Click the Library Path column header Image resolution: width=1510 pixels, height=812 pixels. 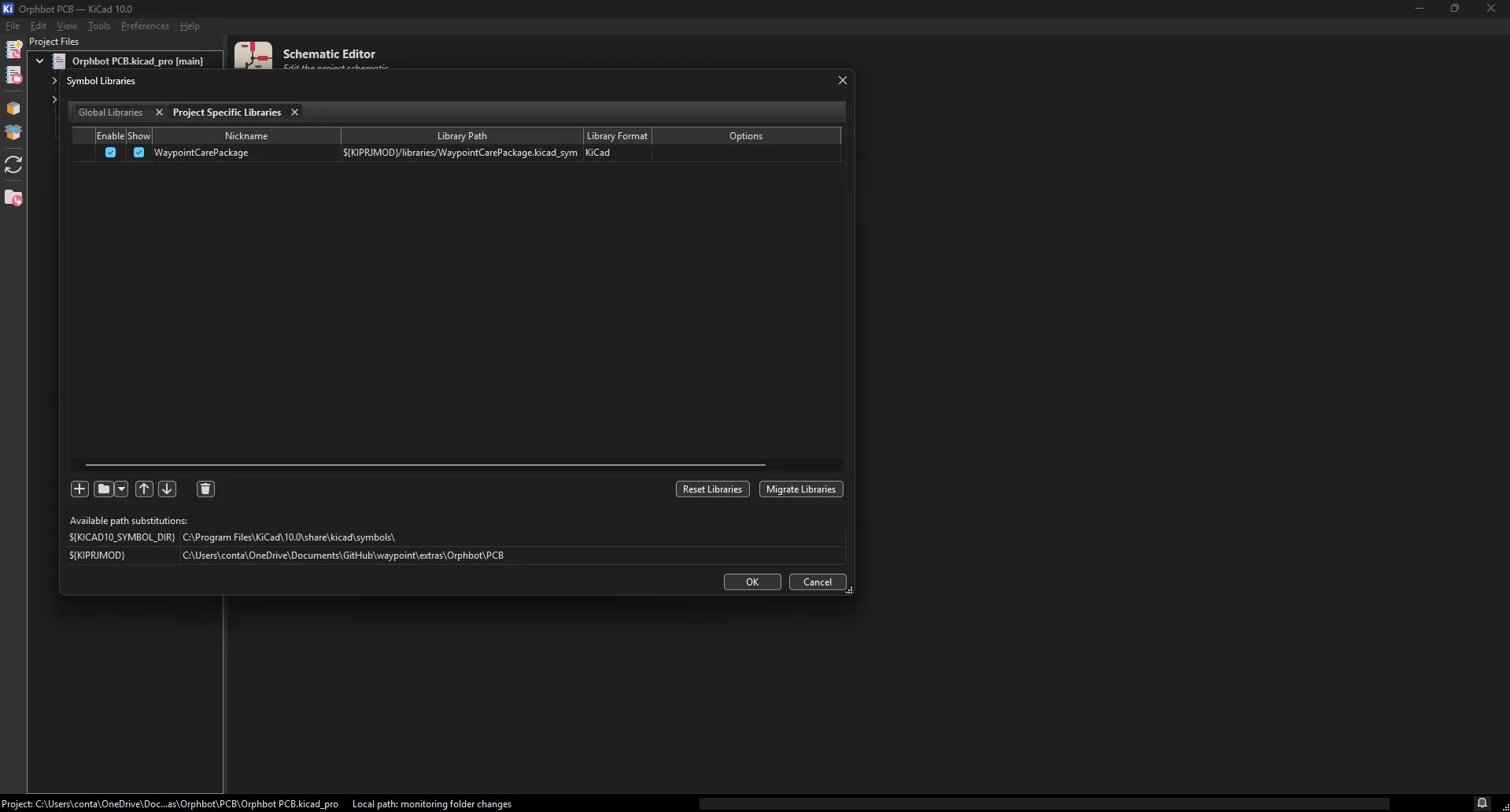click(462, 136)
